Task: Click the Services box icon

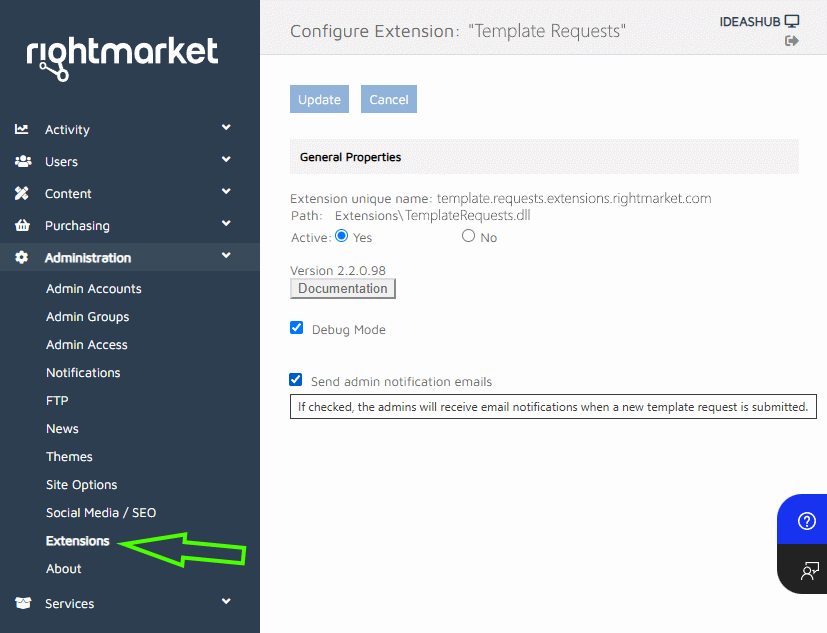Action: [23, 603]
